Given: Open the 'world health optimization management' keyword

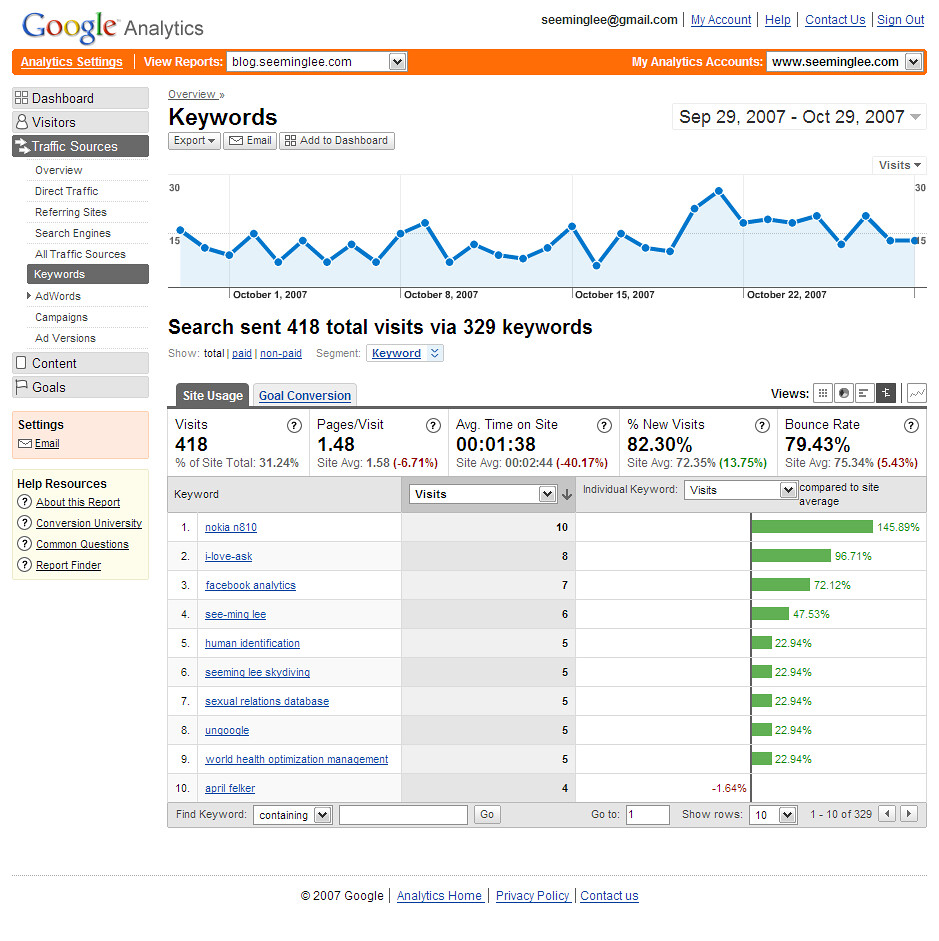Looking at the screenshot, I should (x=296, y=759).
